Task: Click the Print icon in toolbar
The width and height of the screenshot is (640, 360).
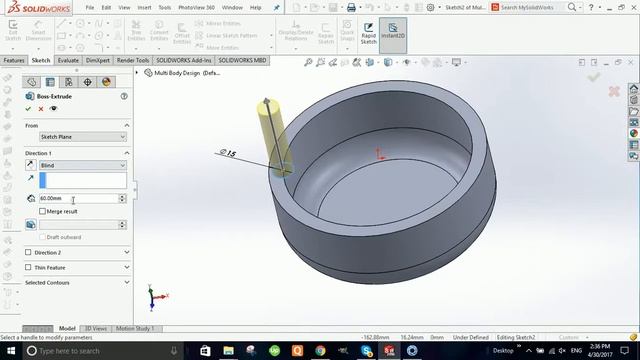Action: [x=351, y=7]
